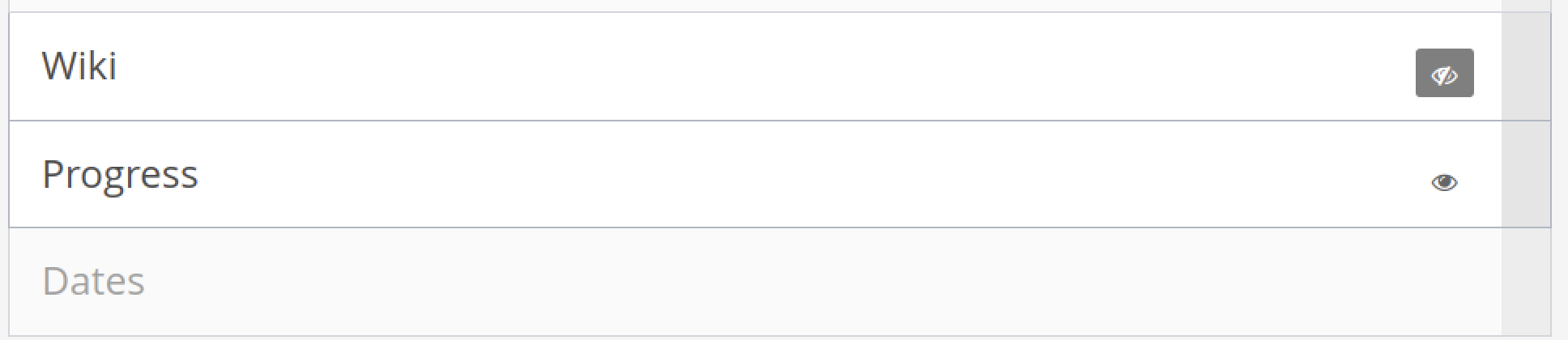Grab the Progress row drag handle
Viewport: 1568px width, 340px height.
point(1526,174)
